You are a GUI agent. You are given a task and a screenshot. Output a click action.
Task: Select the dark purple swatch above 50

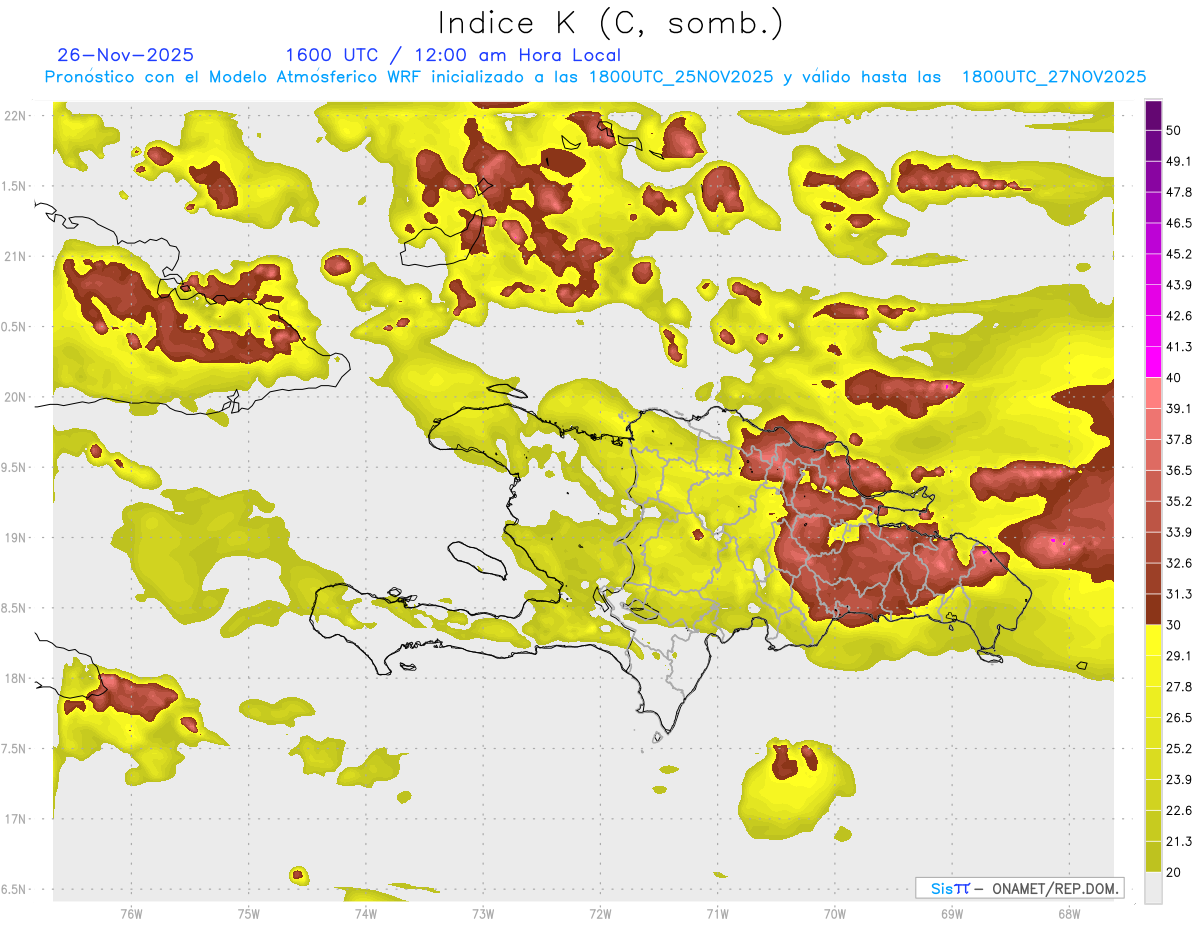tap(1153, 117)
